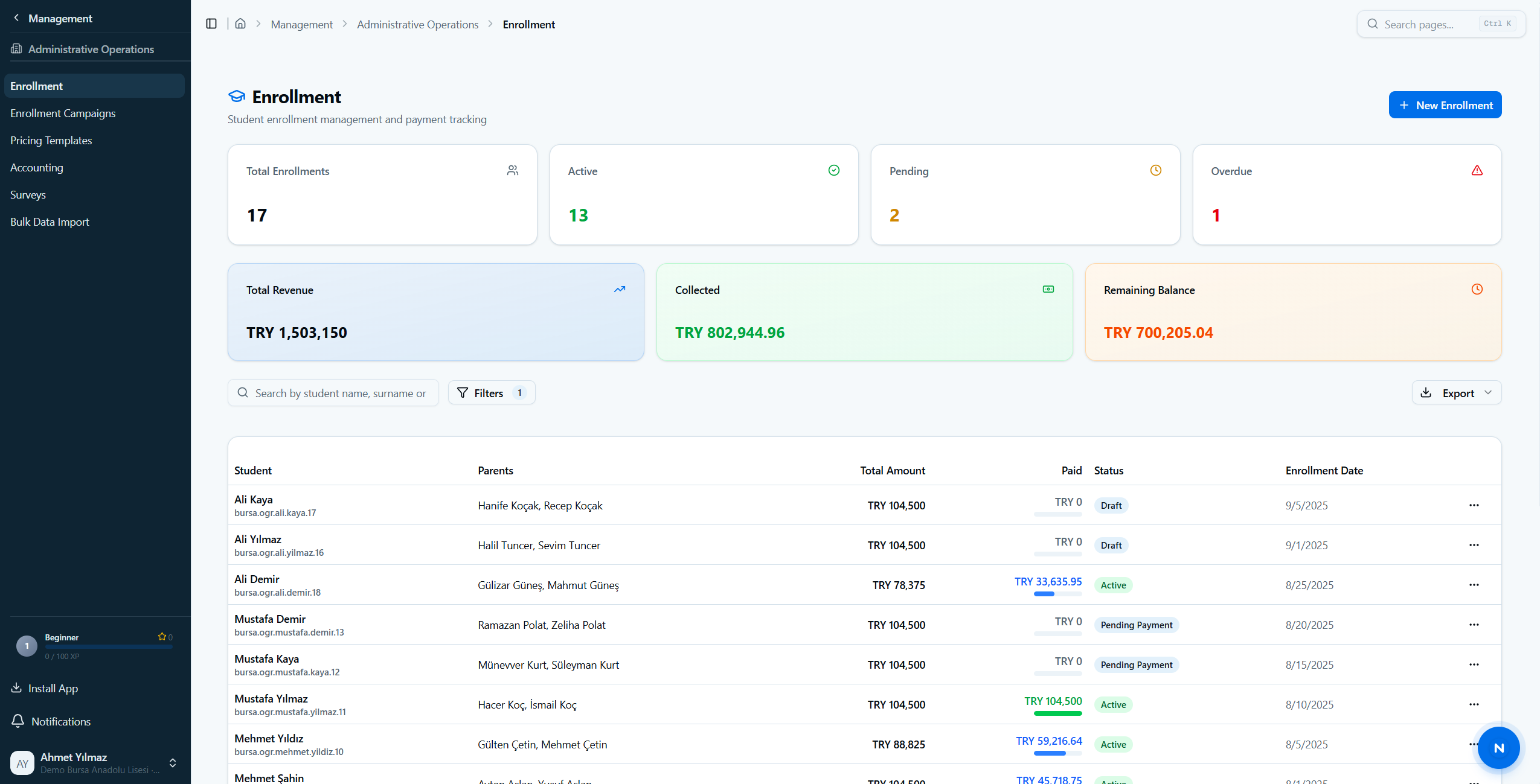The image size is (1540, 784).
Task: Focus the student name search field
Action: [333, 393]
